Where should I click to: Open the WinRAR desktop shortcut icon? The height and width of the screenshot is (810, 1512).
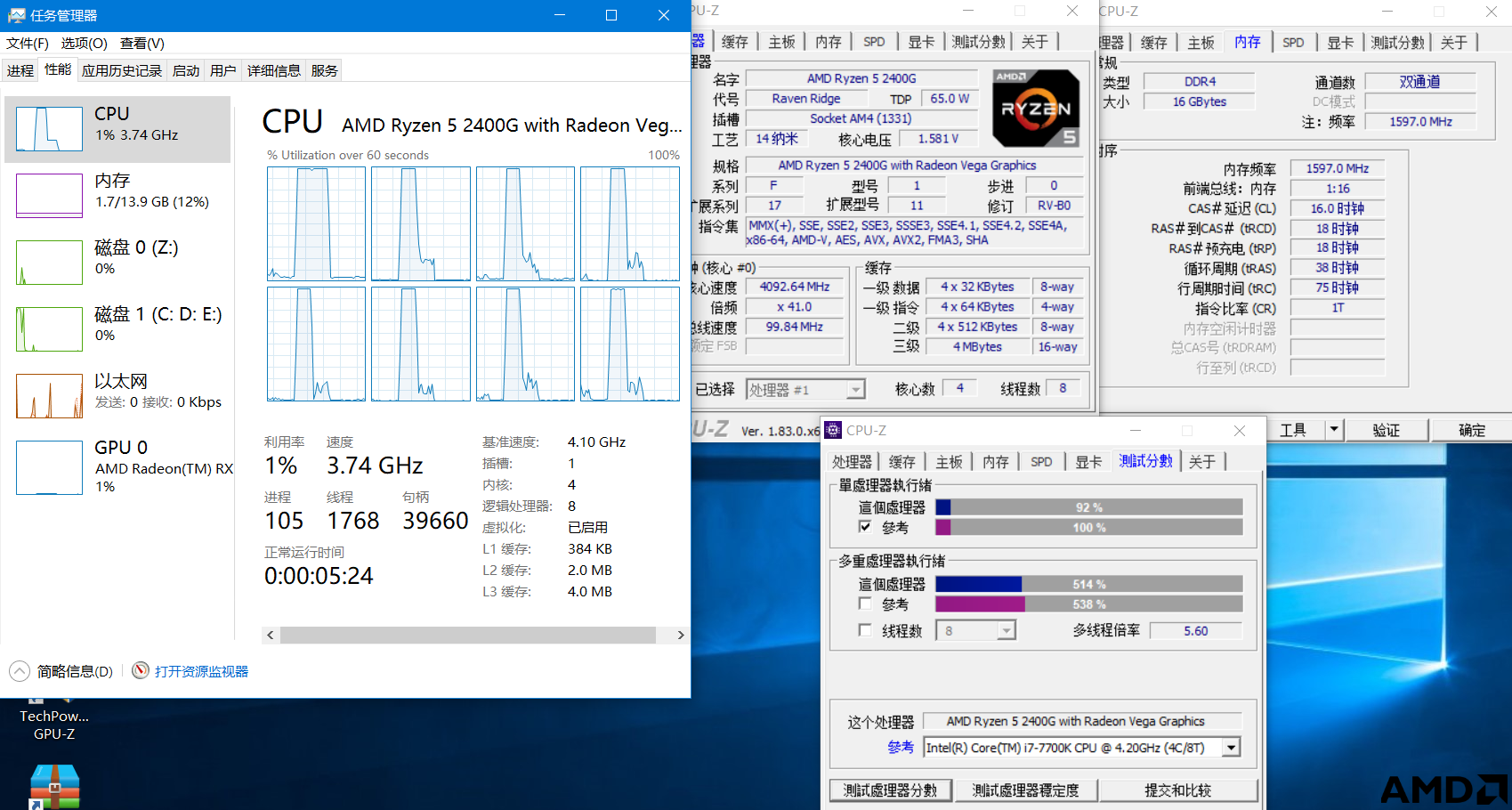pyautogui.click(x=55, y=787)
